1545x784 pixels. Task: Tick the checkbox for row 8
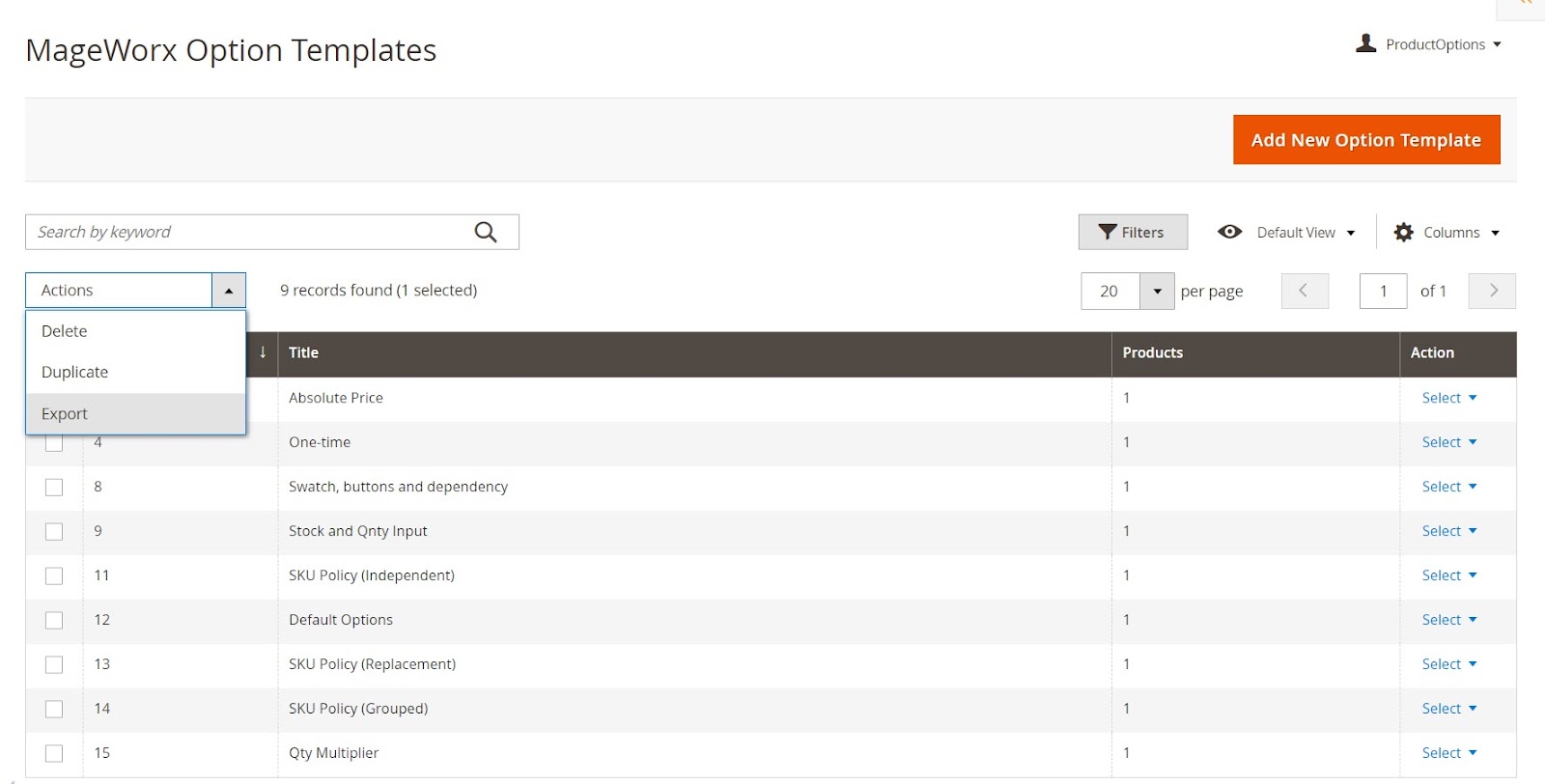(x=54, y=488)
